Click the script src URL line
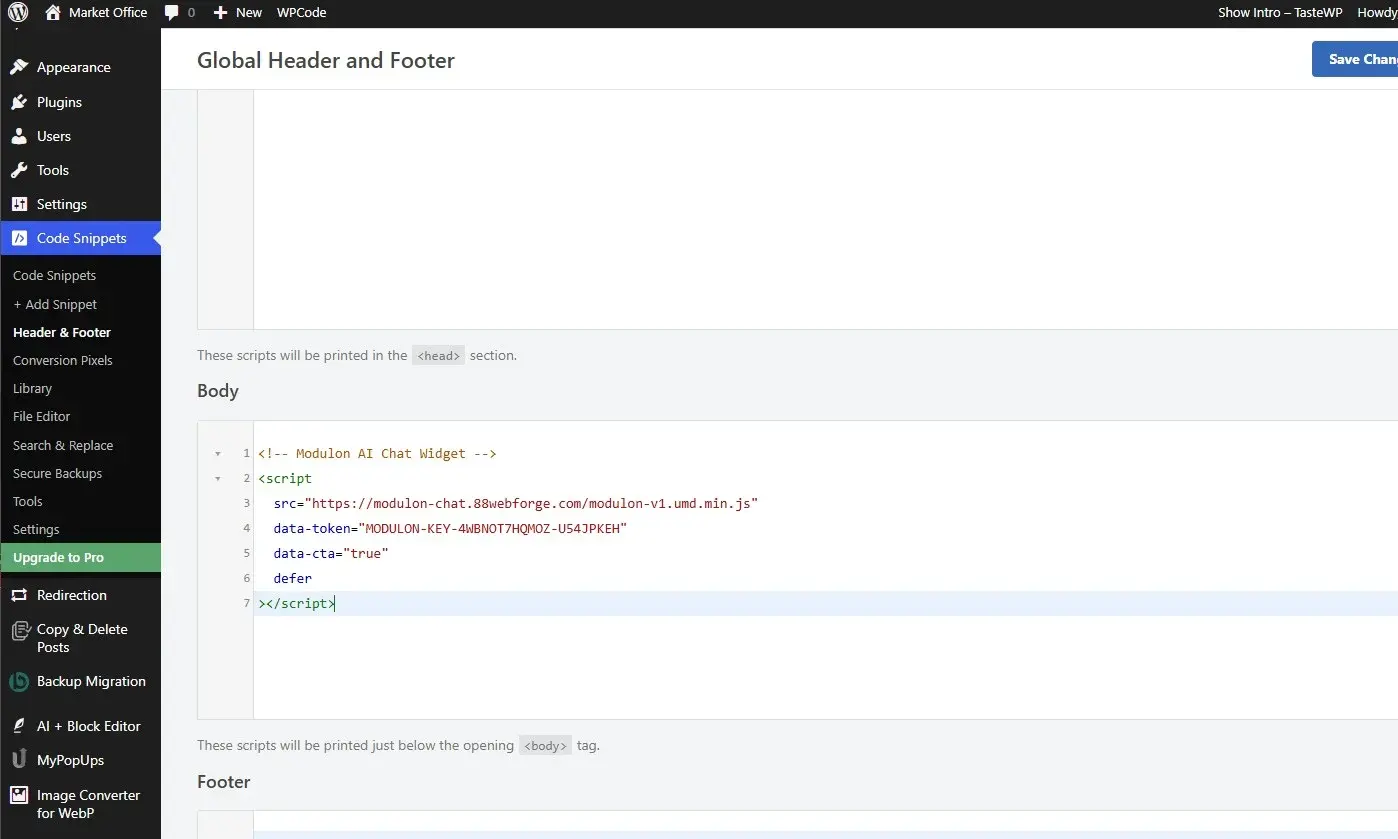The width and height of the screenshot is (1398, 839). tap(516, 504)
